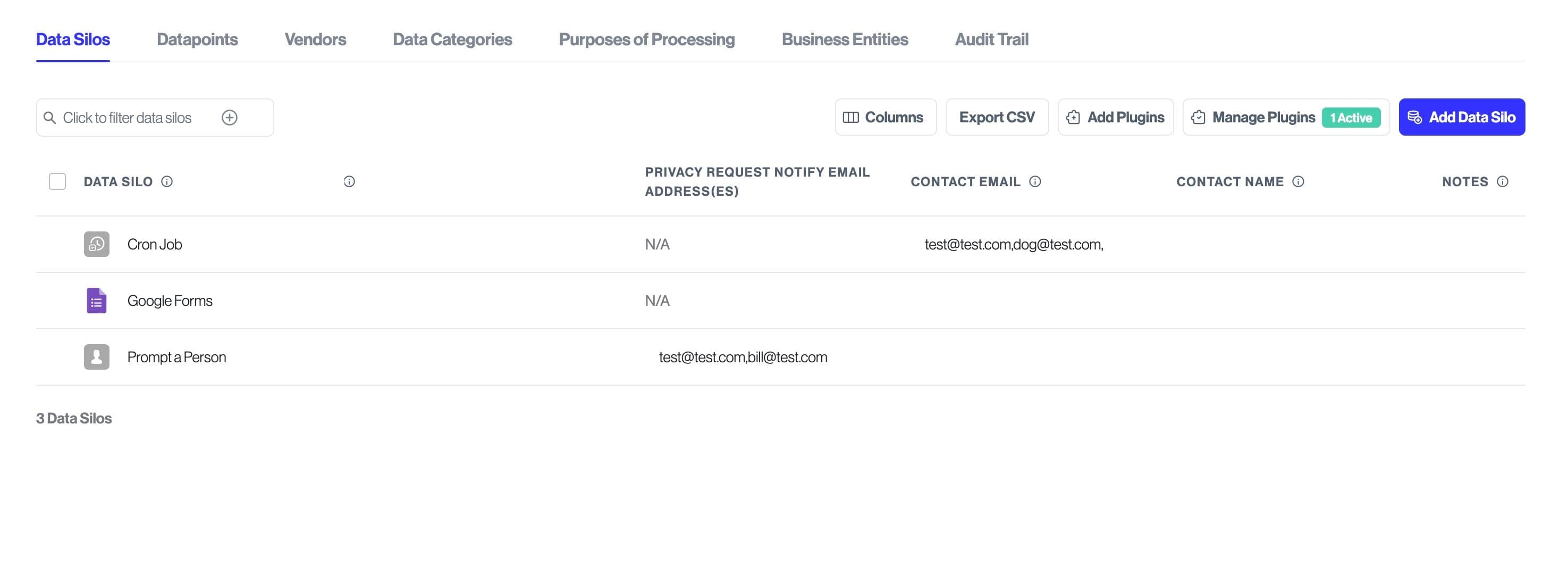Open Manage Plugins with 1 Active
This screenshot has width=1568, height=566.
click(1285, 117)
